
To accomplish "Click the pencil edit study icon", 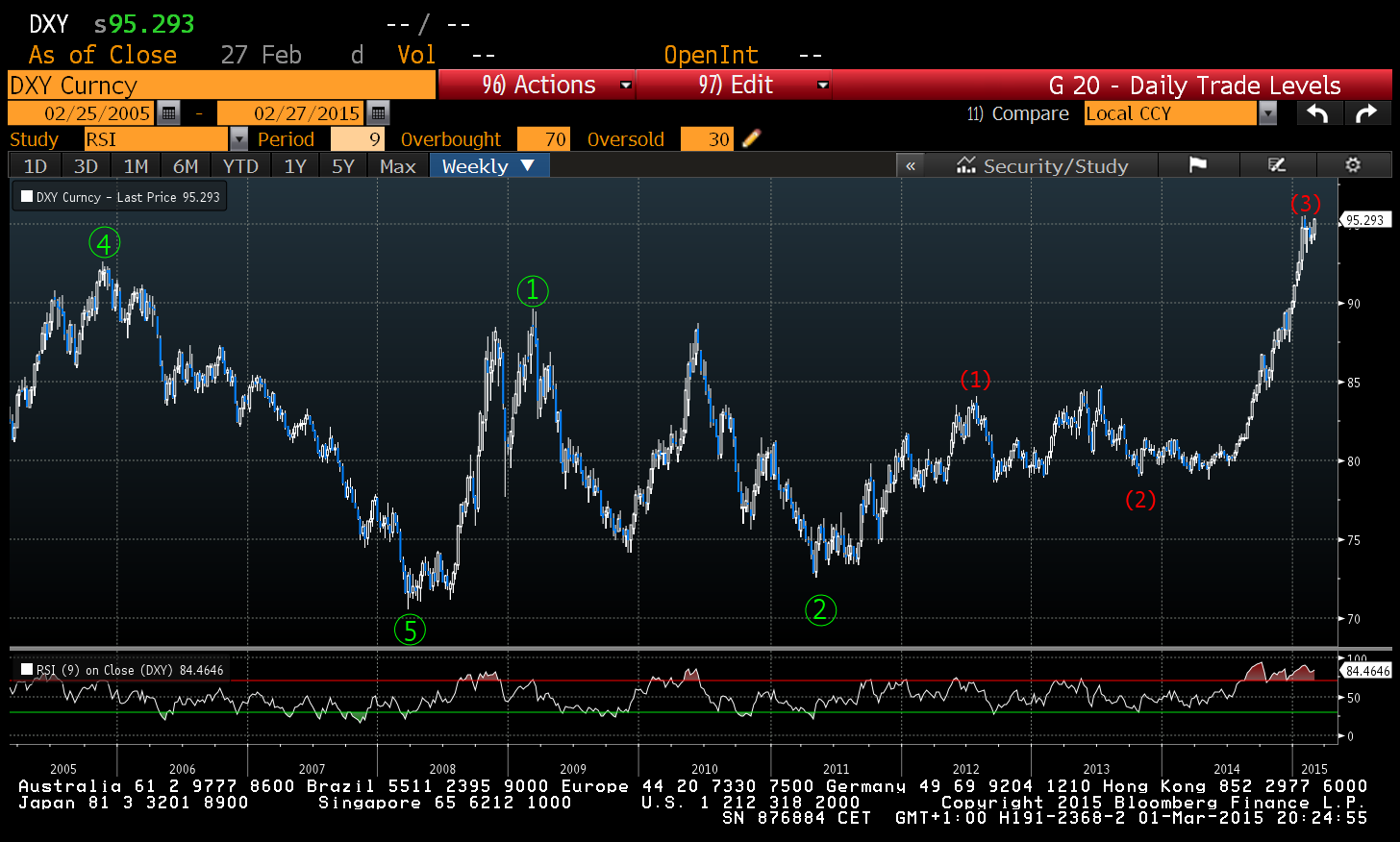I will 751,138.
